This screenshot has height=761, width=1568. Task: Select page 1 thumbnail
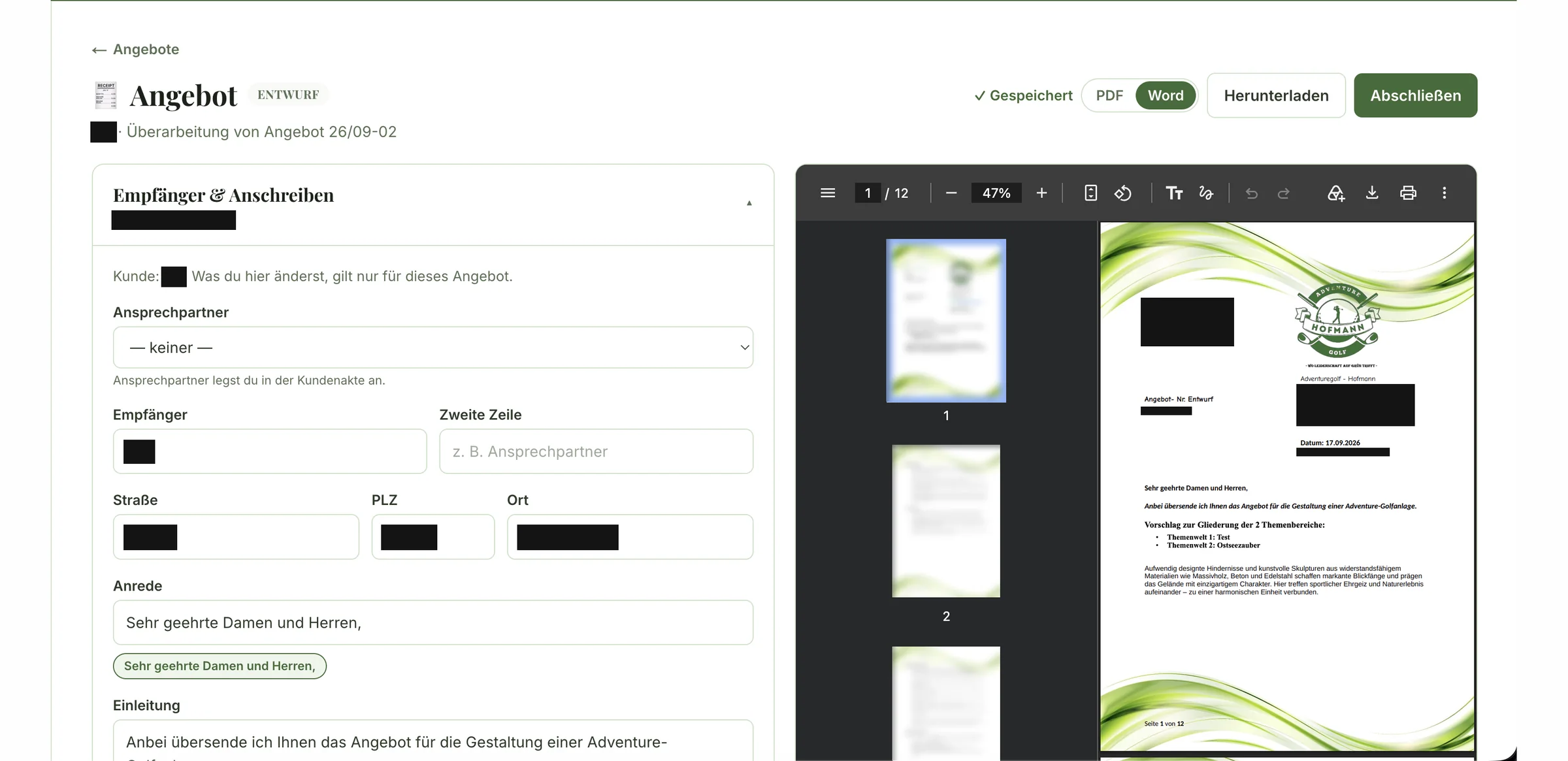point(946,321)
